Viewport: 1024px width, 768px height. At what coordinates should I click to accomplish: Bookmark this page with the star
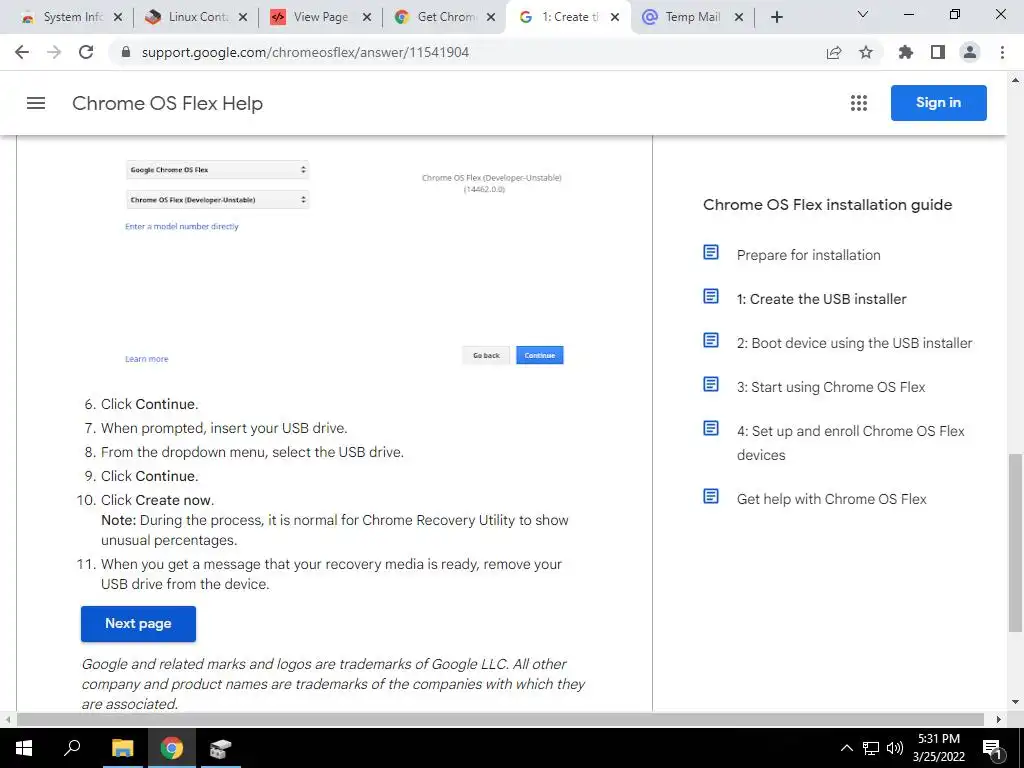coord(866,52)
